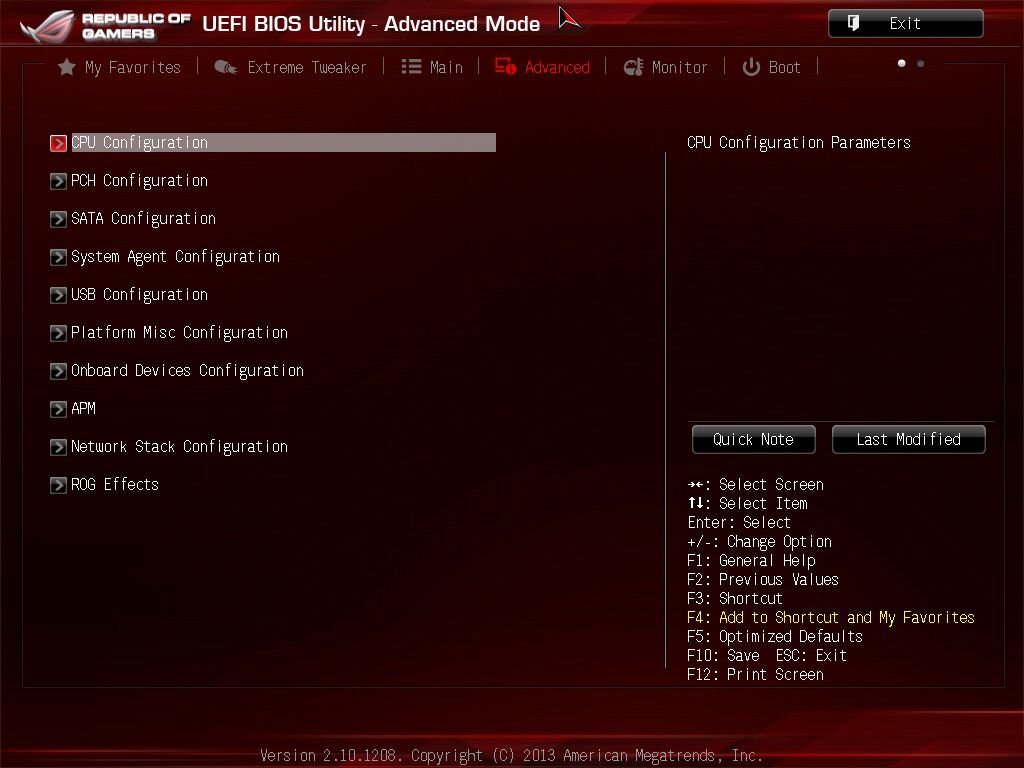This screenshot has height=768, width=1024.
Task: Click the 'F1: General Help' hint
Action: click(751, 560)
